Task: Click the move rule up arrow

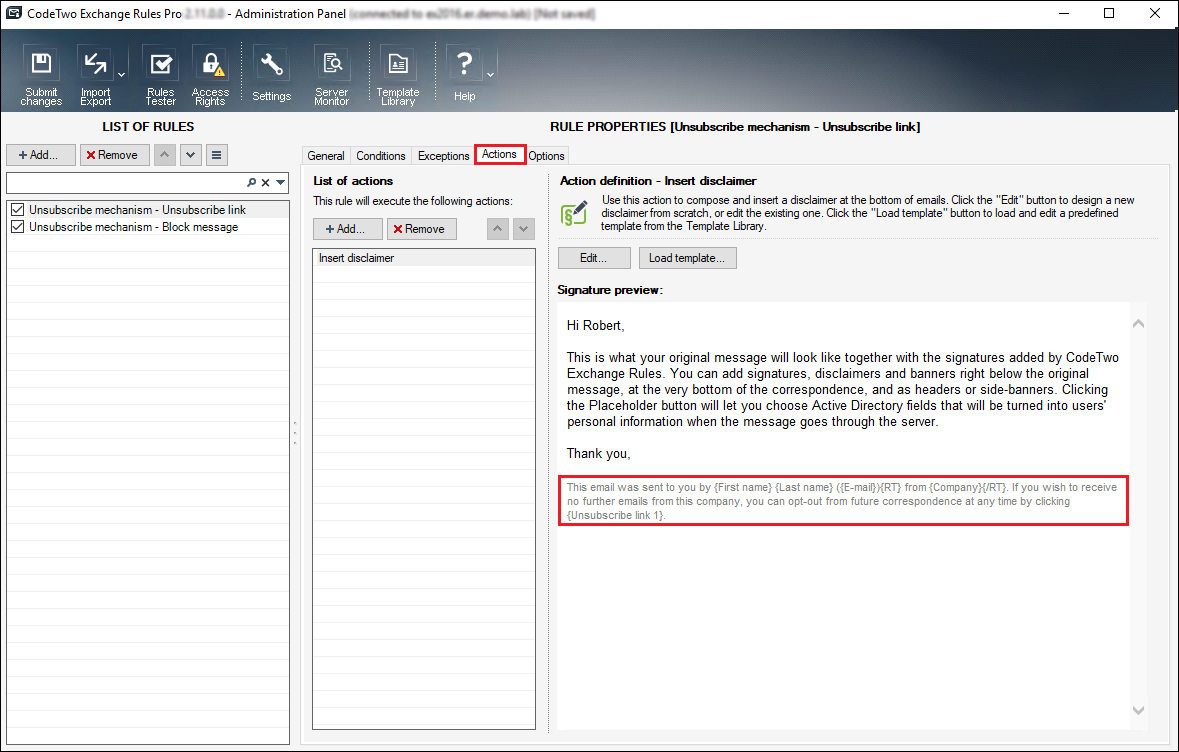Action: click(x=163, y=154)
